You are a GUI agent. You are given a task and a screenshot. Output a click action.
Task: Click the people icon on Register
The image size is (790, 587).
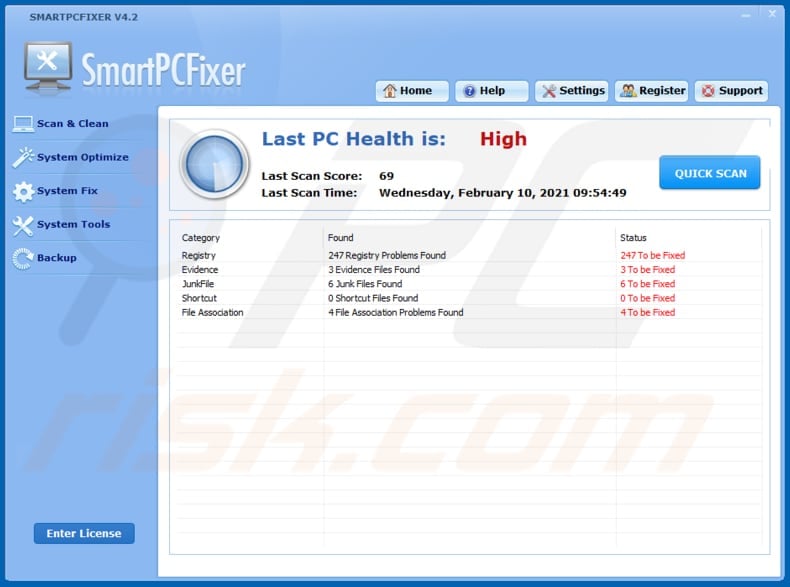coord(628,91)
